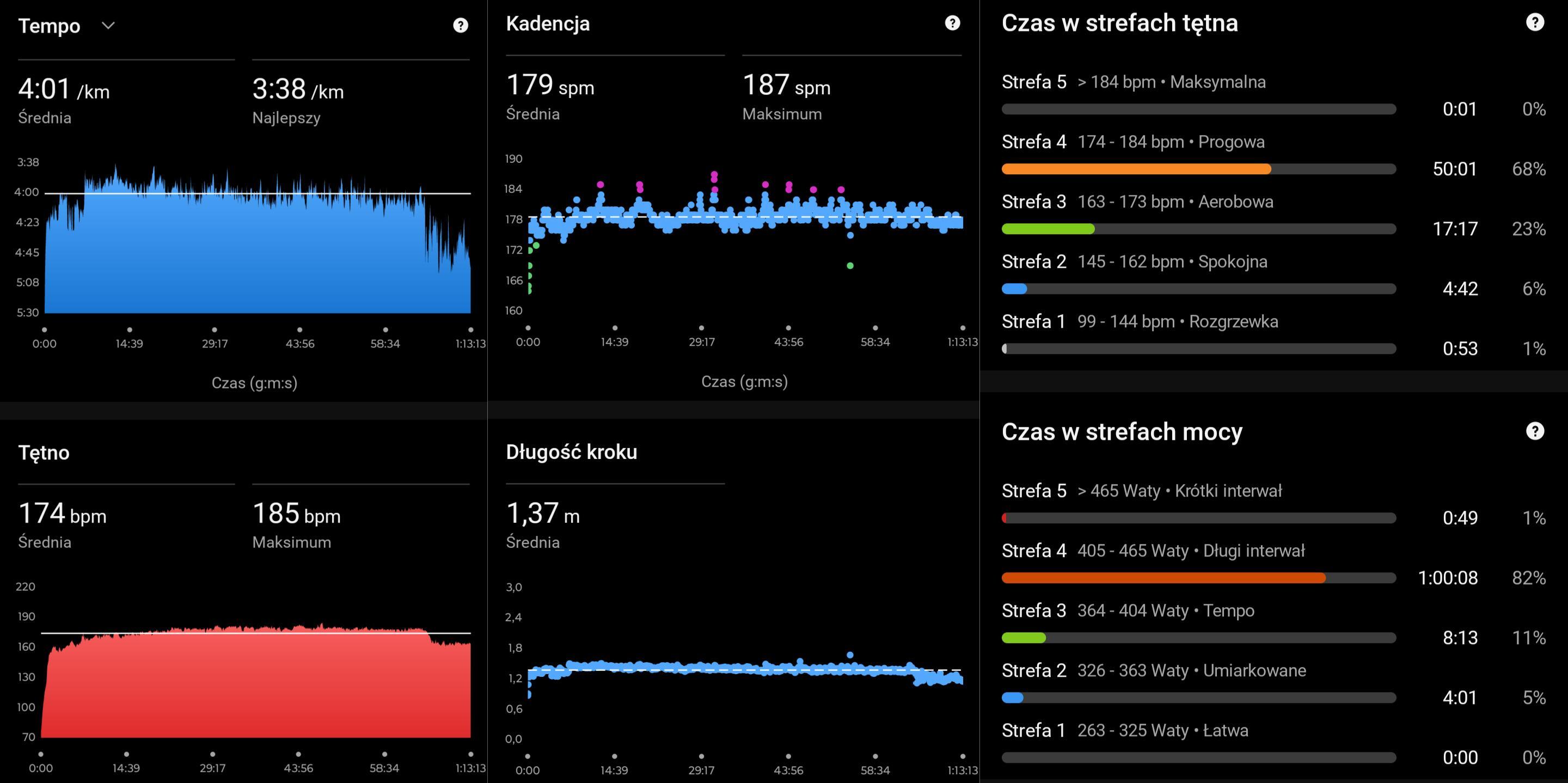Click the Tempo chart title

(50, 26)
